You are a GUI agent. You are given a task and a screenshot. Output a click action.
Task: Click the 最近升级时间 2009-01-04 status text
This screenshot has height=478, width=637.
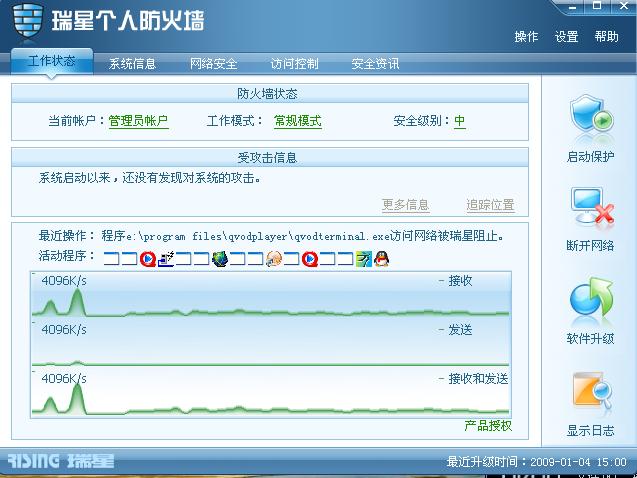pos(536,462)
